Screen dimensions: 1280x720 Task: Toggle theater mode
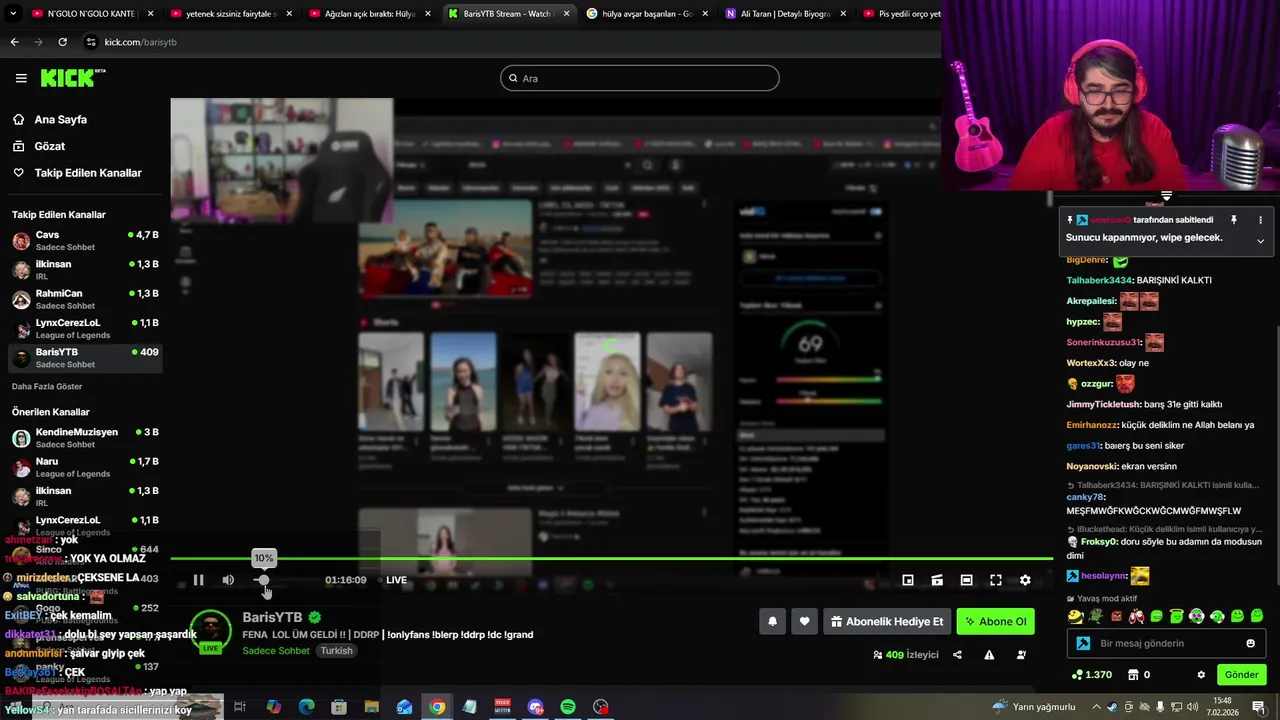click(966, 580)
